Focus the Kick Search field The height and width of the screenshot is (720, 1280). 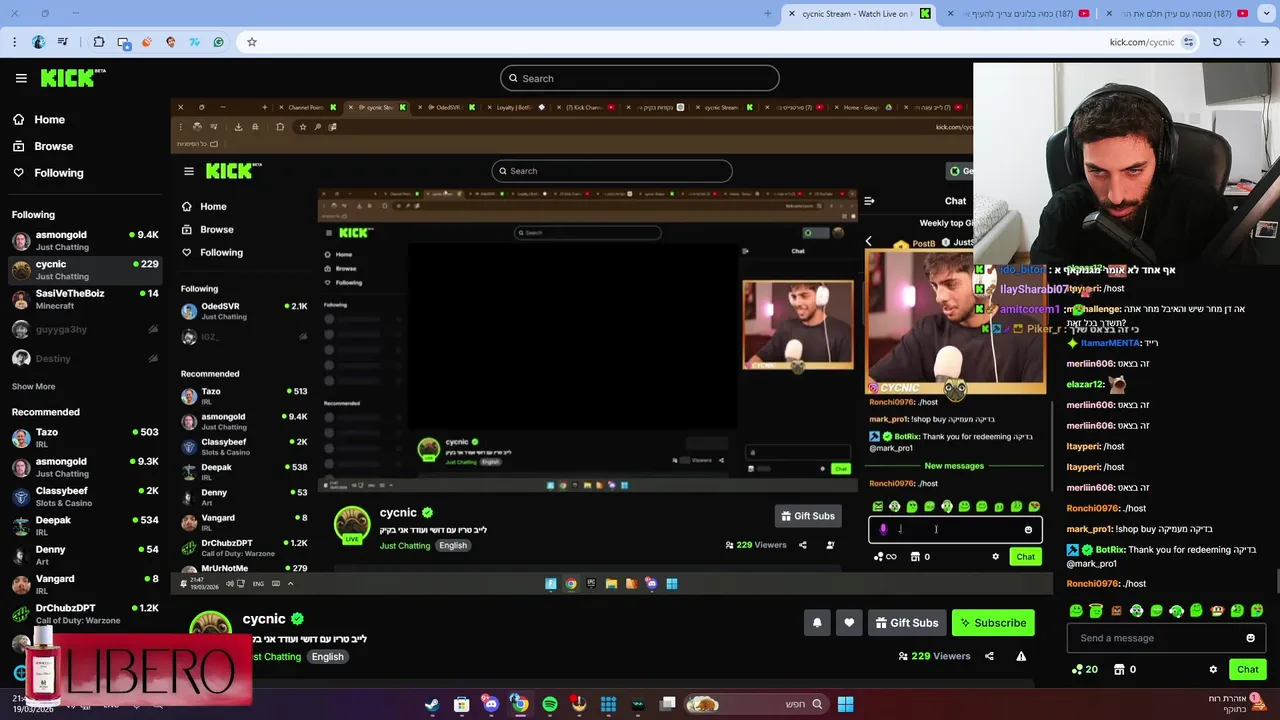(x=640, y=78)
